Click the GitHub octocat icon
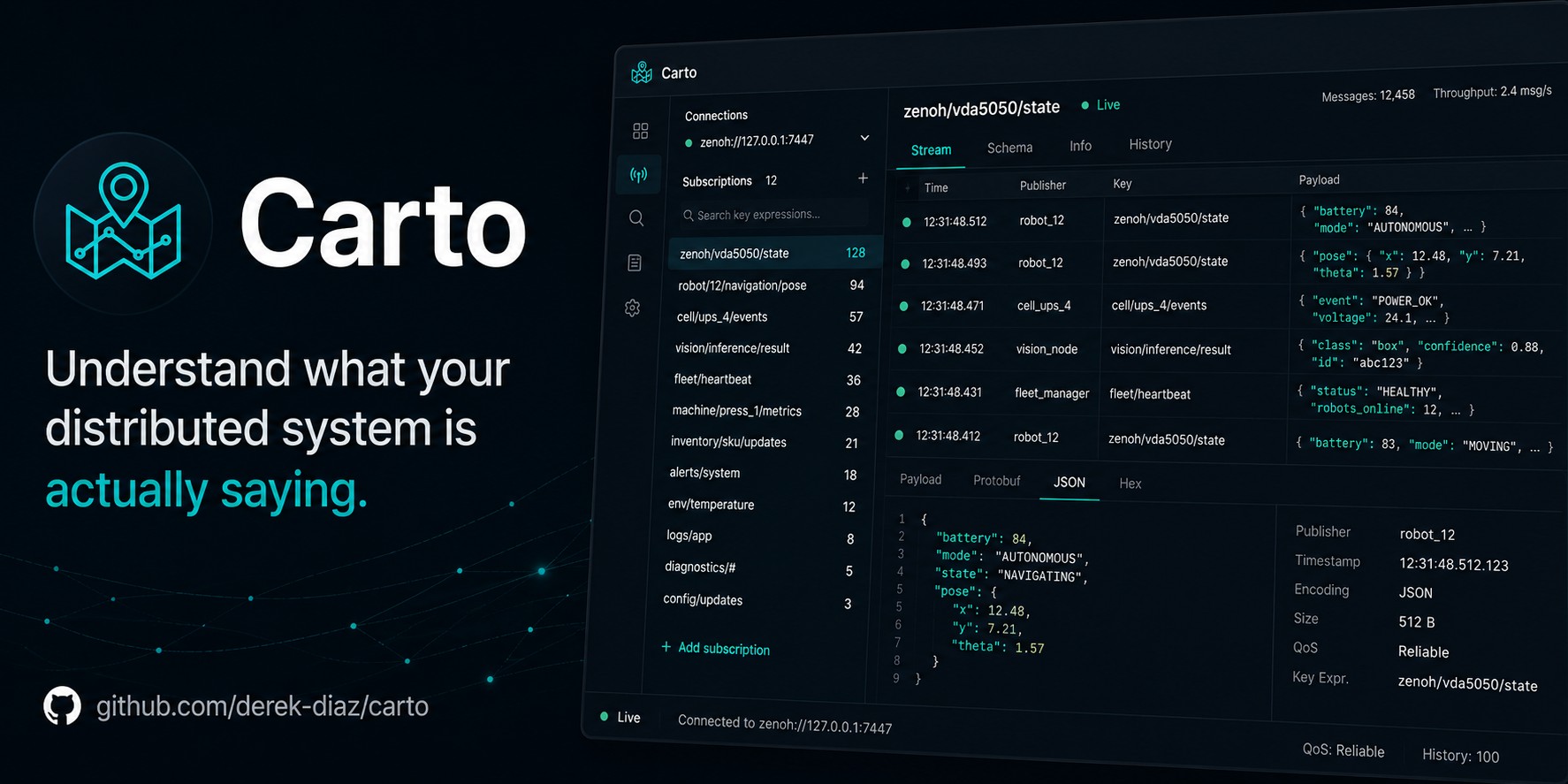The image size is (1568, 784). click(x=62, y=706)
